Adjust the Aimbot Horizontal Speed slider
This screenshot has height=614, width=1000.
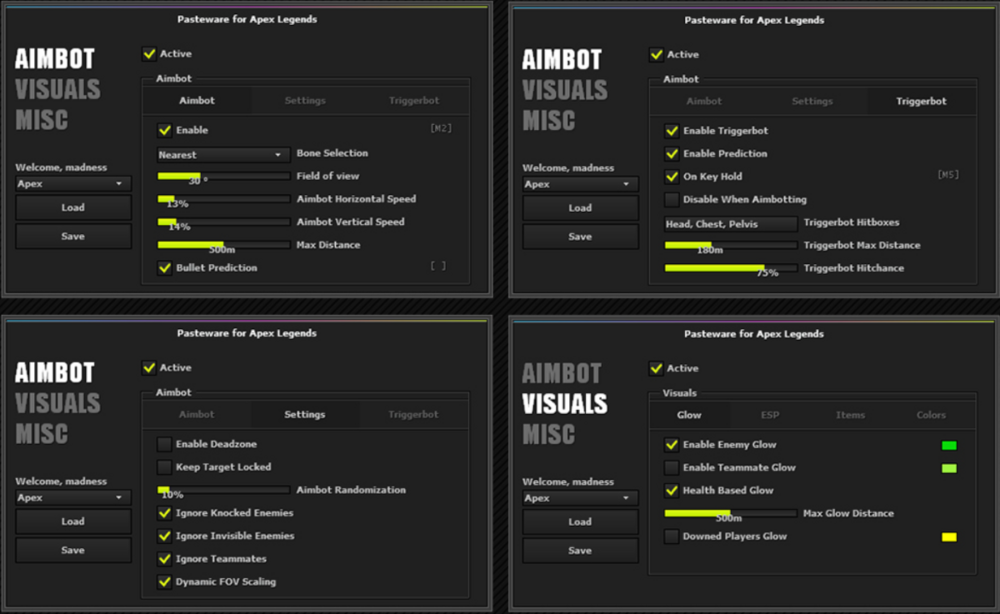tap(223, 199)
